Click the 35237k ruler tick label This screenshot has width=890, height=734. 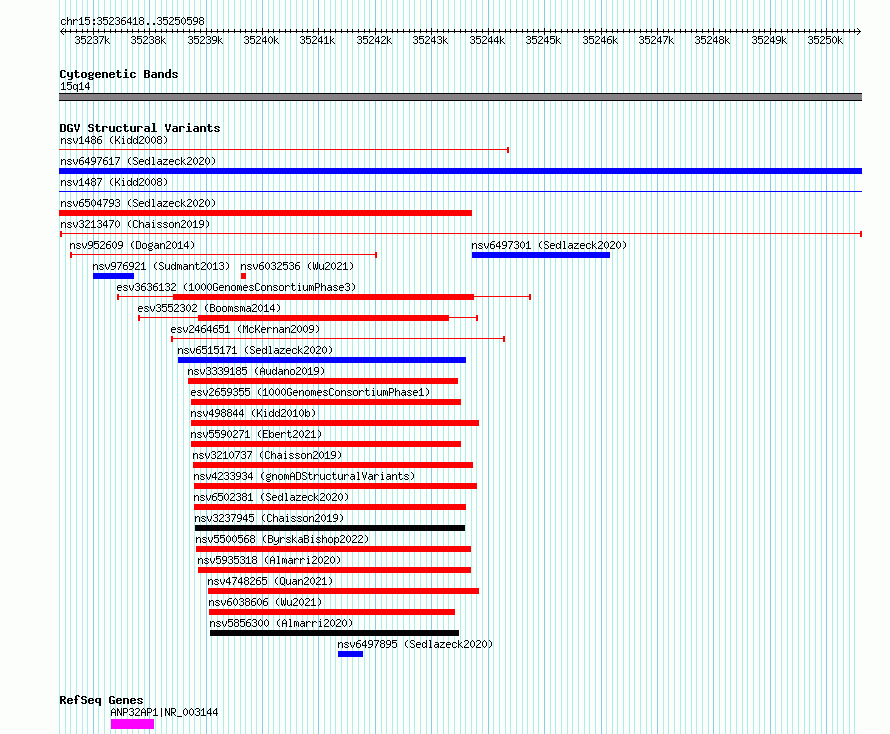click(x=92, y=40)
